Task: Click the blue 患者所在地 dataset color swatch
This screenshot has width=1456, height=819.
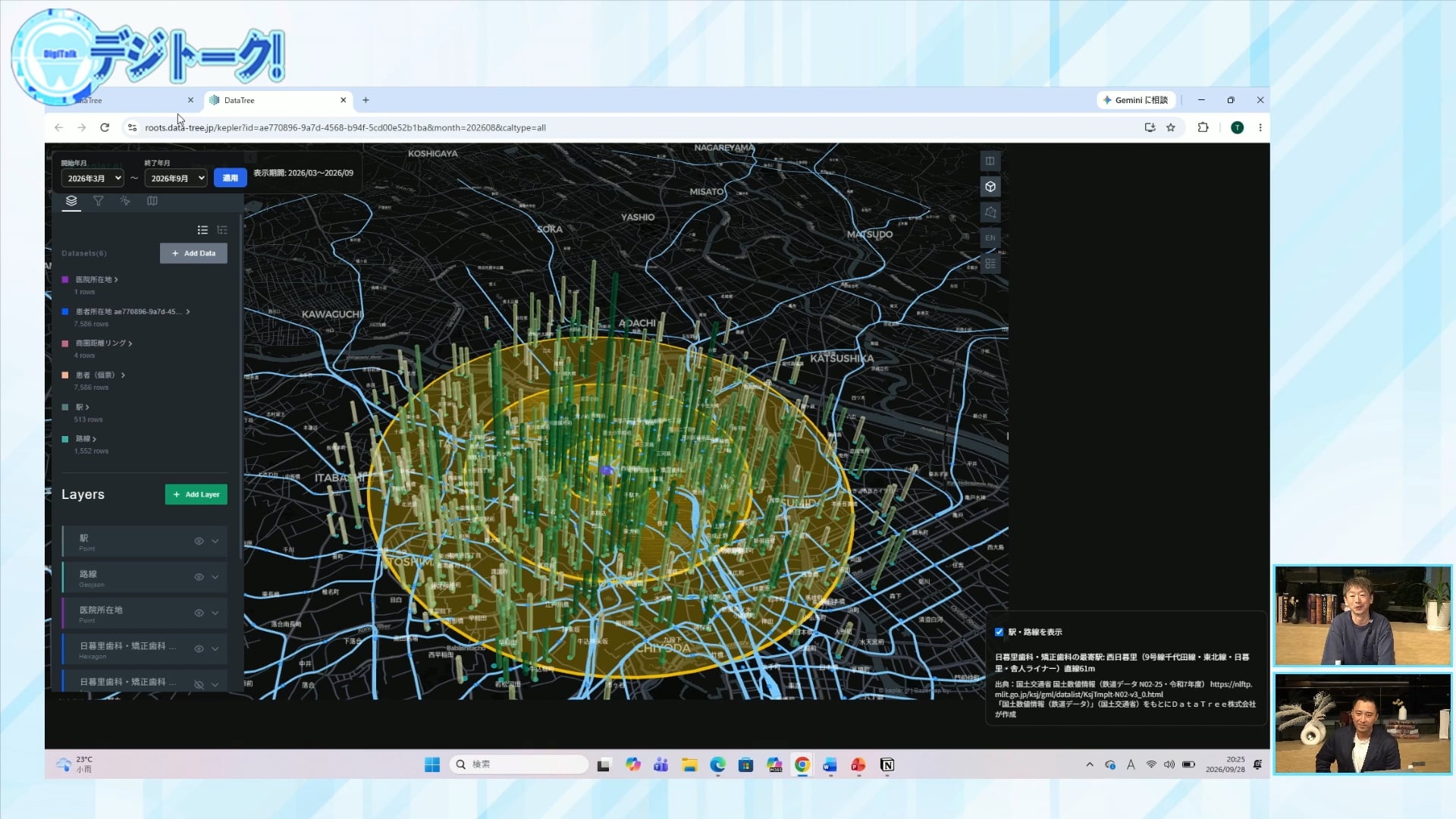Action: coord(65,312)
